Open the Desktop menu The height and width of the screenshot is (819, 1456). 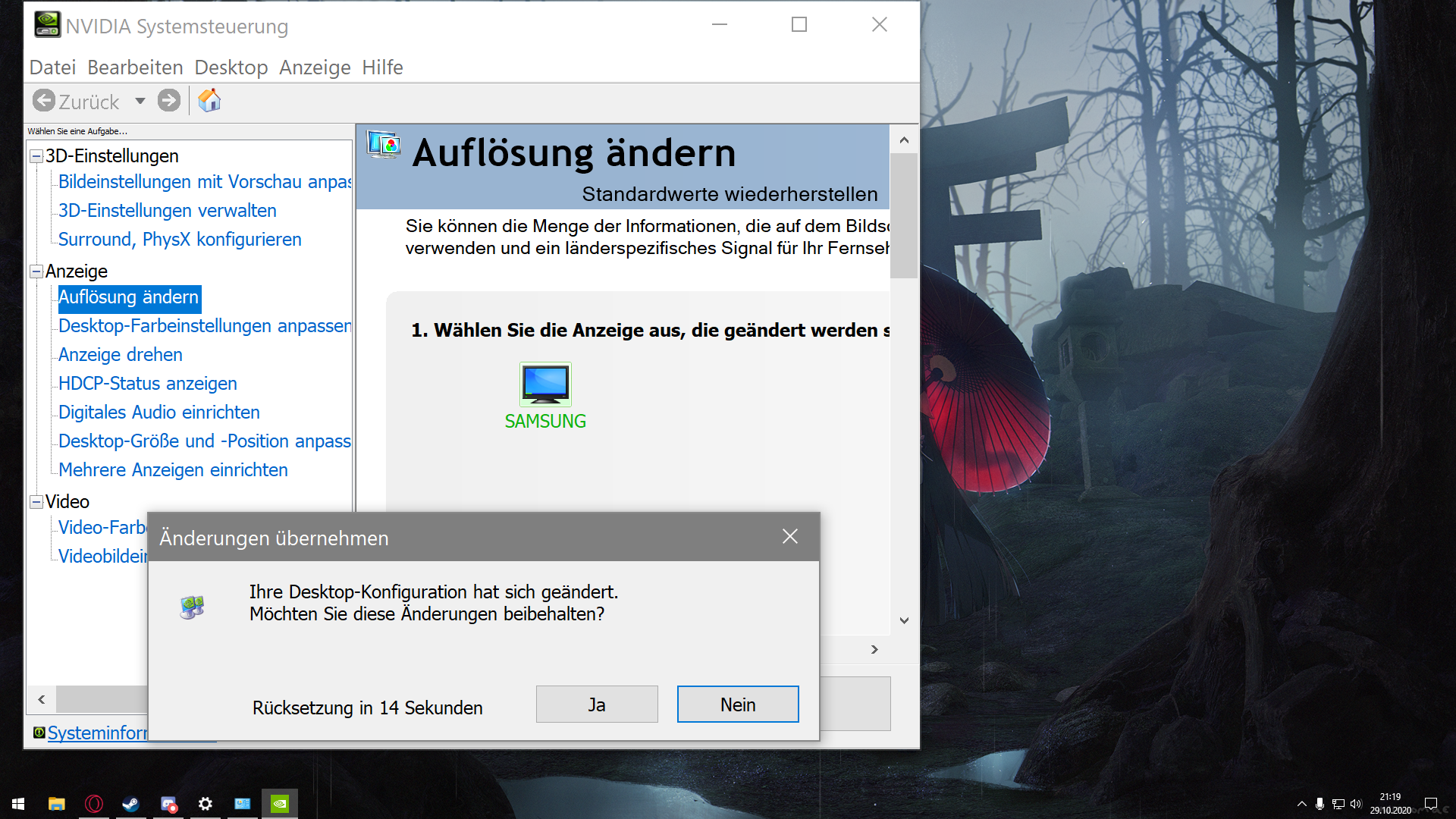pyautogui.click(x=231, y=67)
